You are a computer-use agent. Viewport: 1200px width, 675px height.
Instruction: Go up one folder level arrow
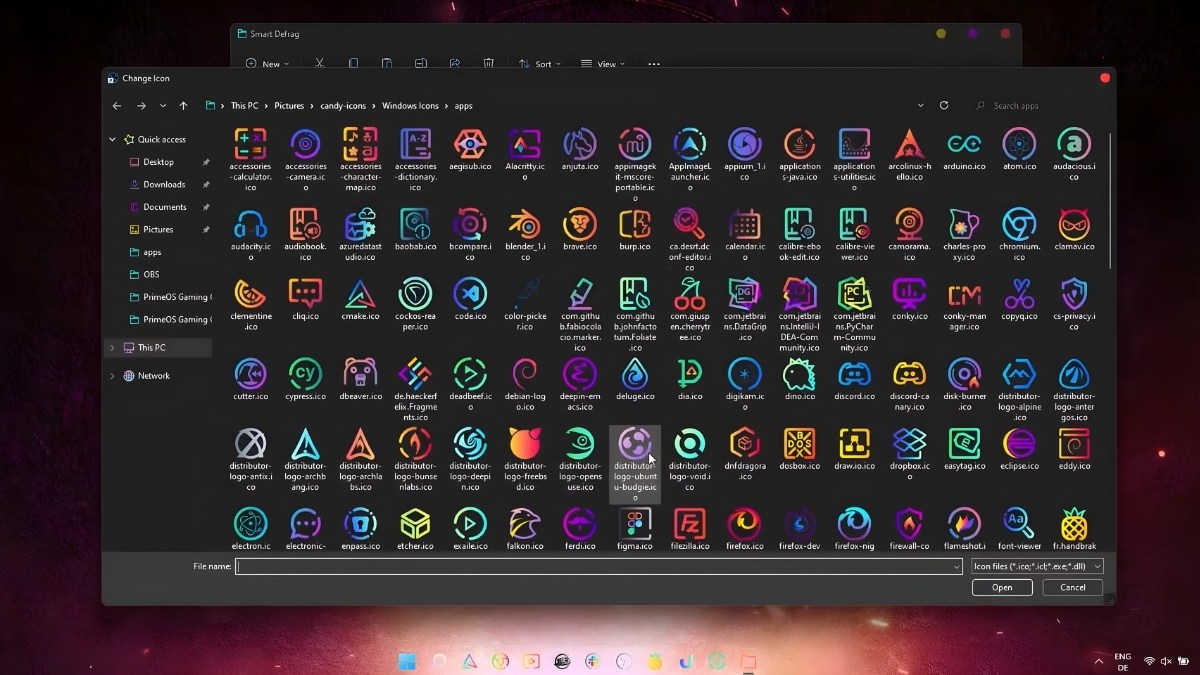point(183,106)
